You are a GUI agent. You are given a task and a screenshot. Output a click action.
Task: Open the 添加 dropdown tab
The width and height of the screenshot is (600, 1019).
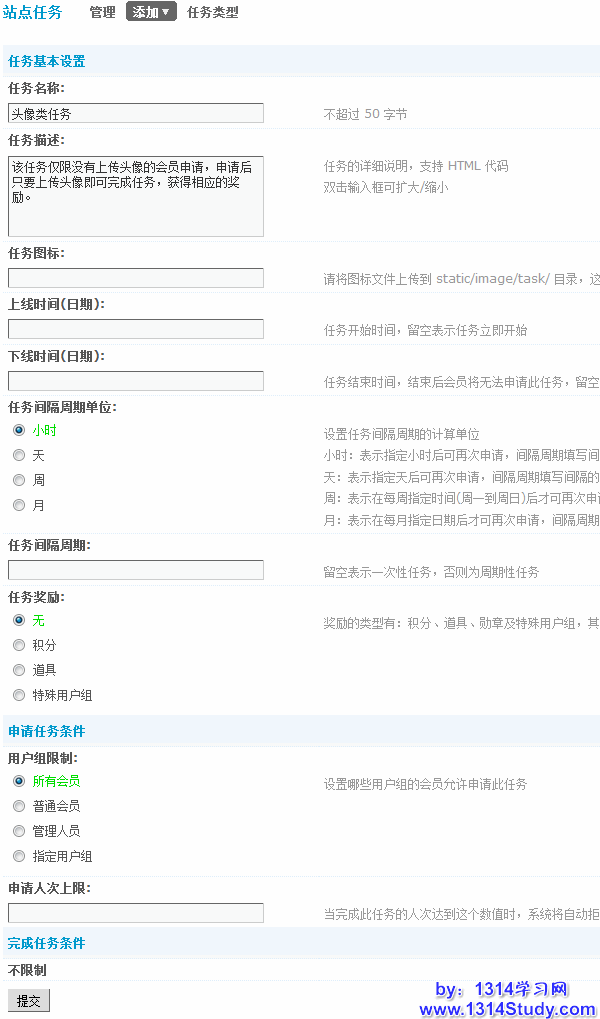pyautogui.click(x=151, y=13)
